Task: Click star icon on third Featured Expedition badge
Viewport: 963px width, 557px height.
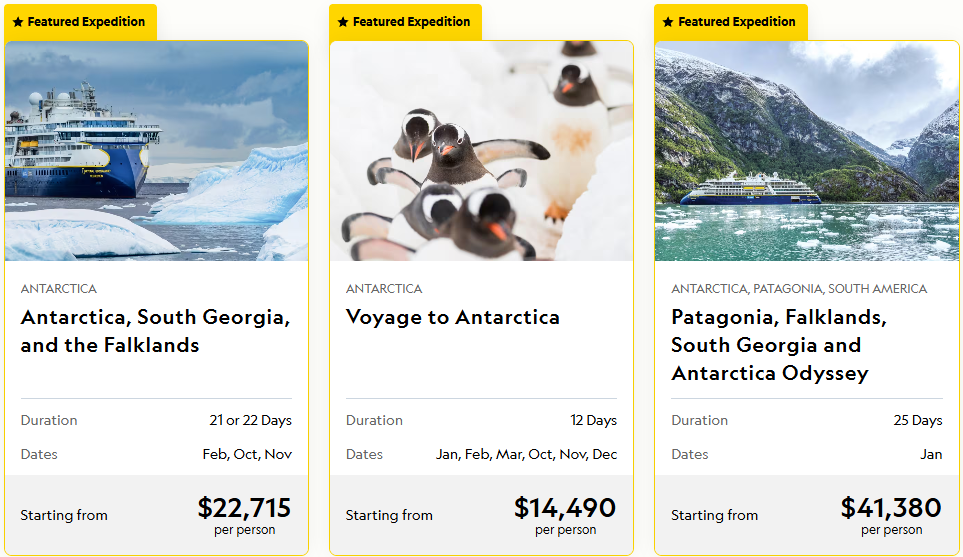Action: 668,22
